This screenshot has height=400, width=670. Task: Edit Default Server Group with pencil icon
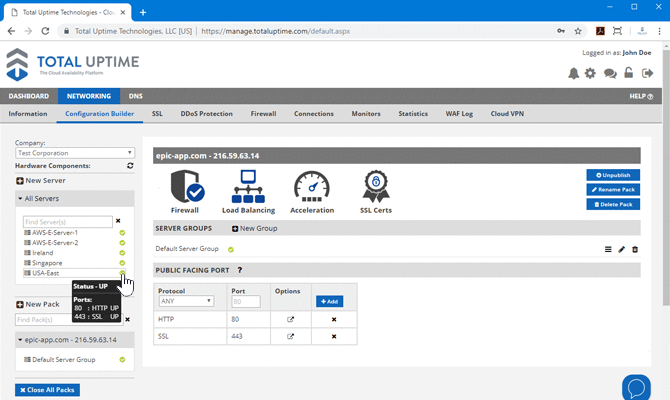point(621,249)
